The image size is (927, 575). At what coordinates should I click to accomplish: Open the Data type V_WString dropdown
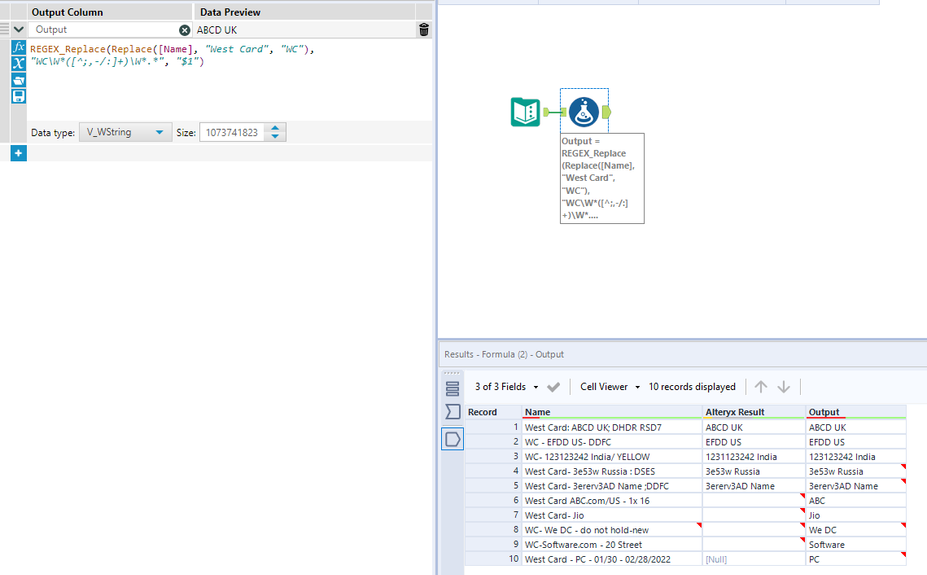coord(125,132)
